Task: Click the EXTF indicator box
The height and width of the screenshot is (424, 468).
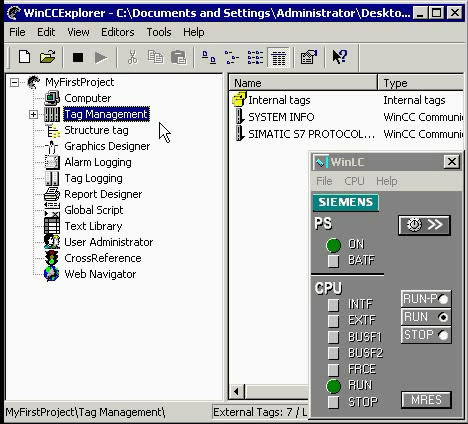Action: click(333, 321)
